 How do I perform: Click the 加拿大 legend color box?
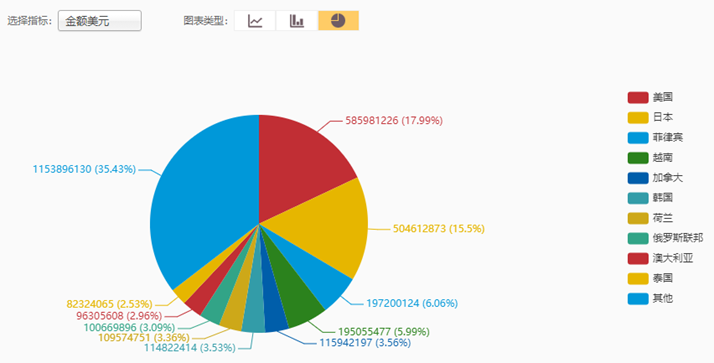tap(638, 178)
